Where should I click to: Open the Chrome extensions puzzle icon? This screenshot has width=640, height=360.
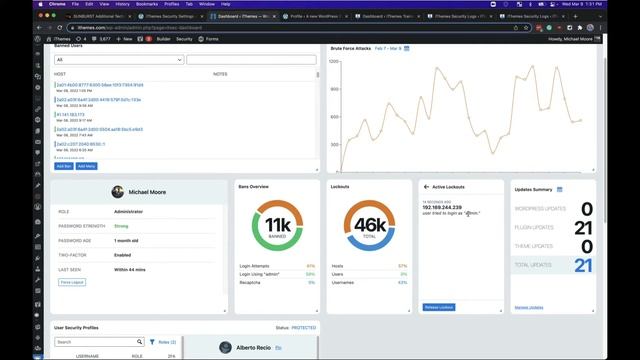click(580, 28)
